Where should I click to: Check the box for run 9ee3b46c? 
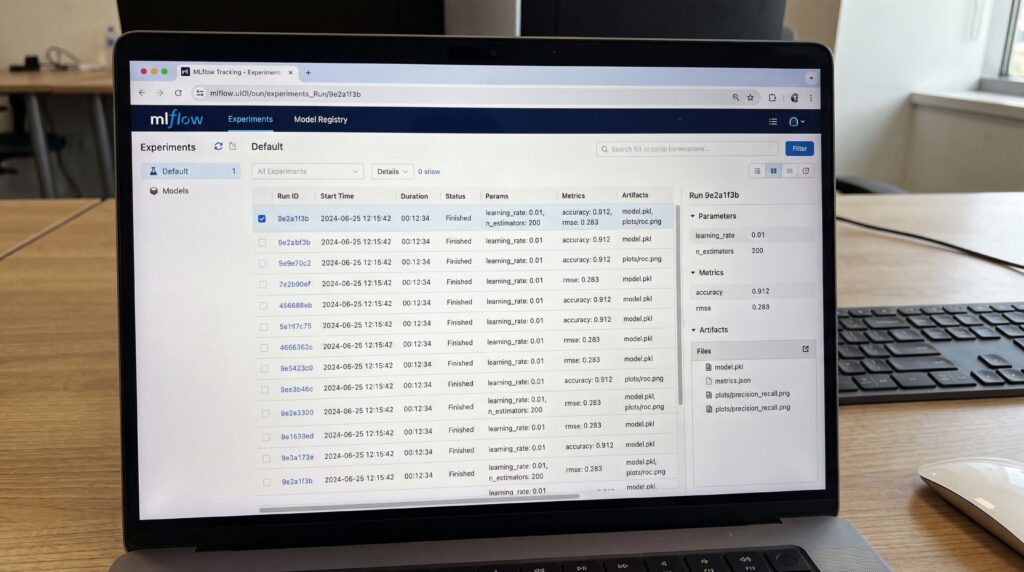pos(264,389)
